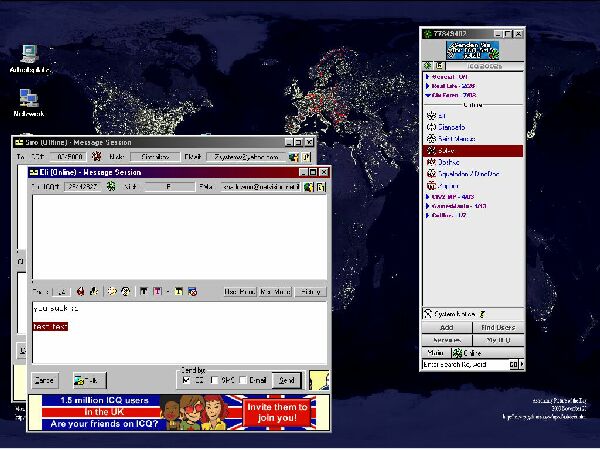The height and width of the screenshot is (450, 600).
Task: Pick text color with the pink T swatch
Action: (x=157, y=292)
